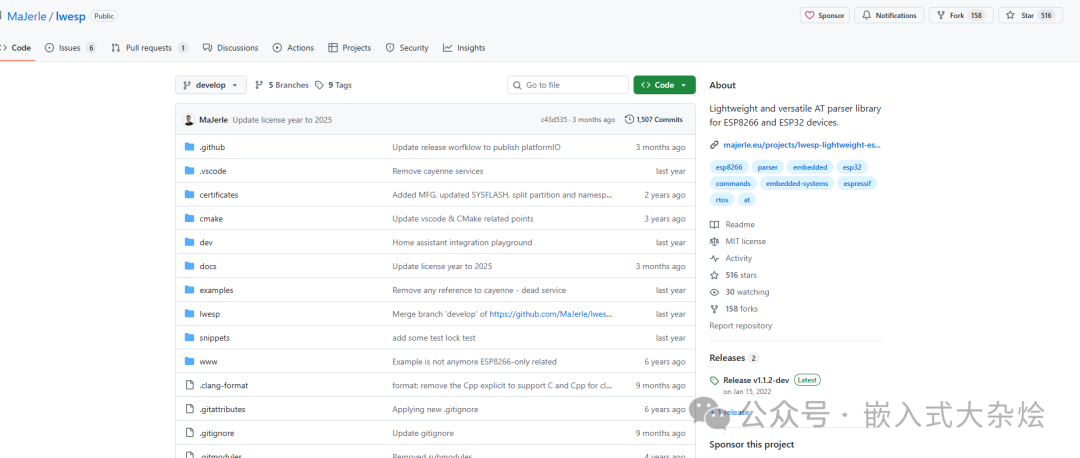Viewport: 1080px width, 458px height.
Task: Click the cmake folder icon
Action: pyautogui.click(x=190, y=218)
